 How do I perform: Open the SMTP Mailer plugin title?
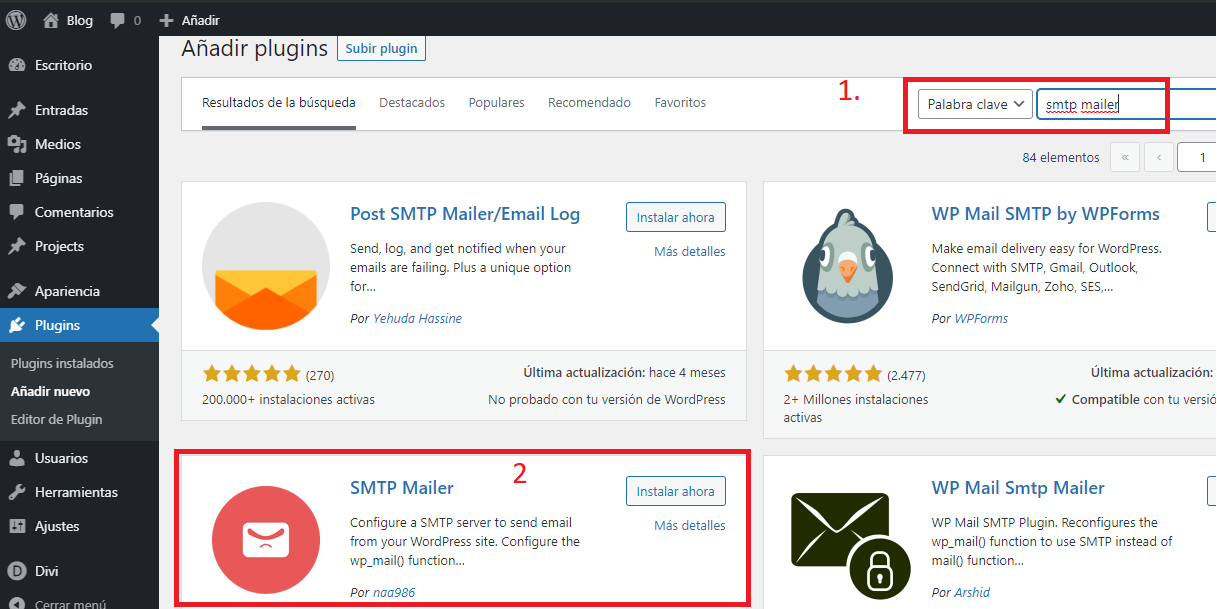tap(402, 488)
